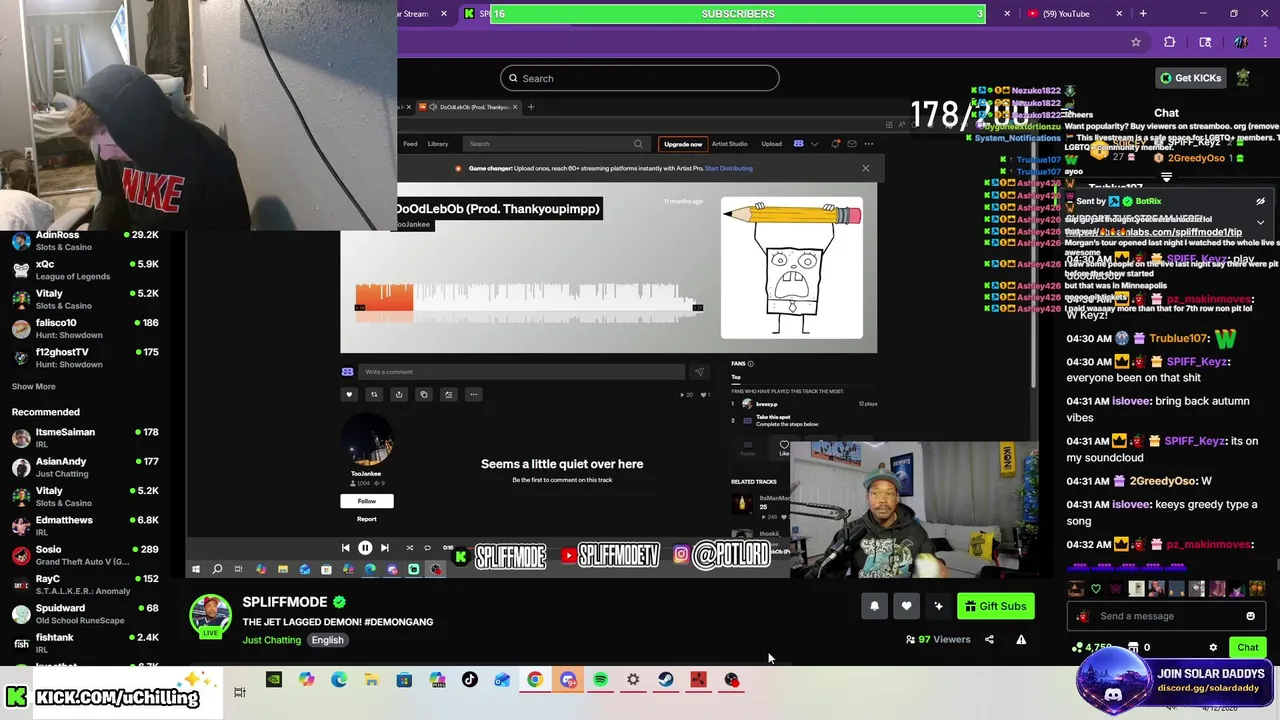This screenshot has height=720, width=1280.
Task: Open the Upload menu item
Action: (771, 144)
